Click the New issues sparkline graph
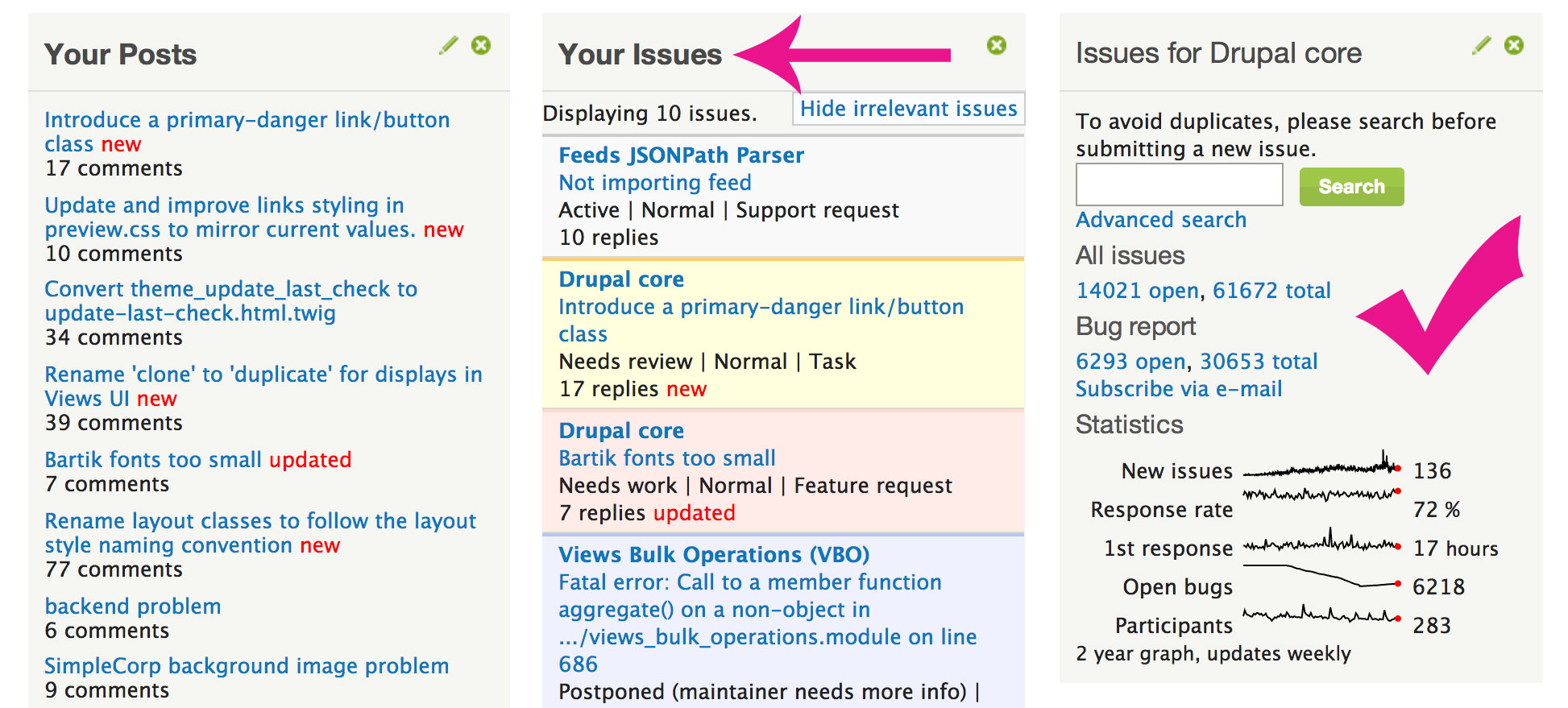Screen dimensions: 1568x708 pos(1321,464)
